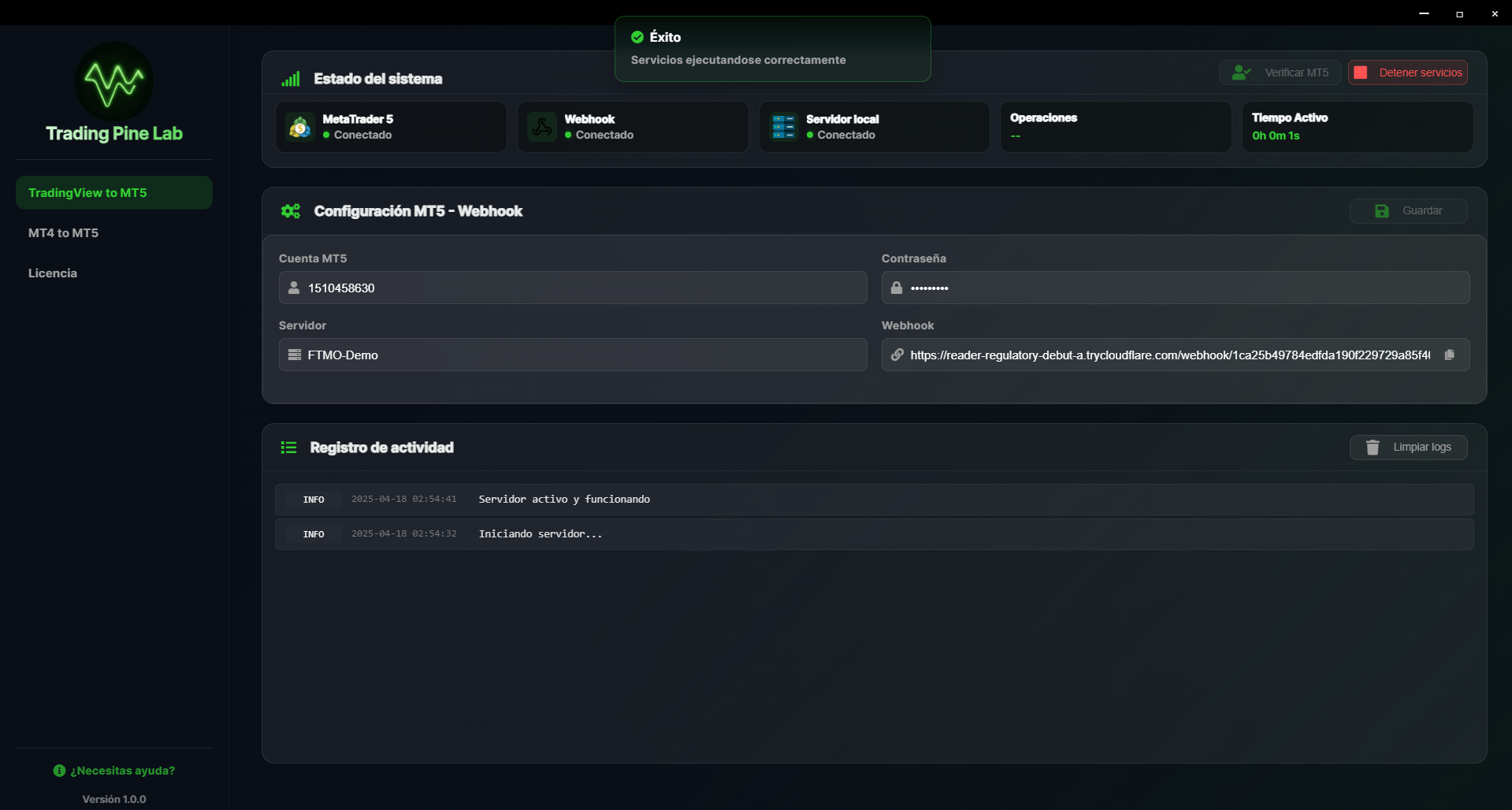Viewport: 1512px width, 810px height.
Task: Click the floppy disk icon in Guardar
Action: tap(1382, 211)
